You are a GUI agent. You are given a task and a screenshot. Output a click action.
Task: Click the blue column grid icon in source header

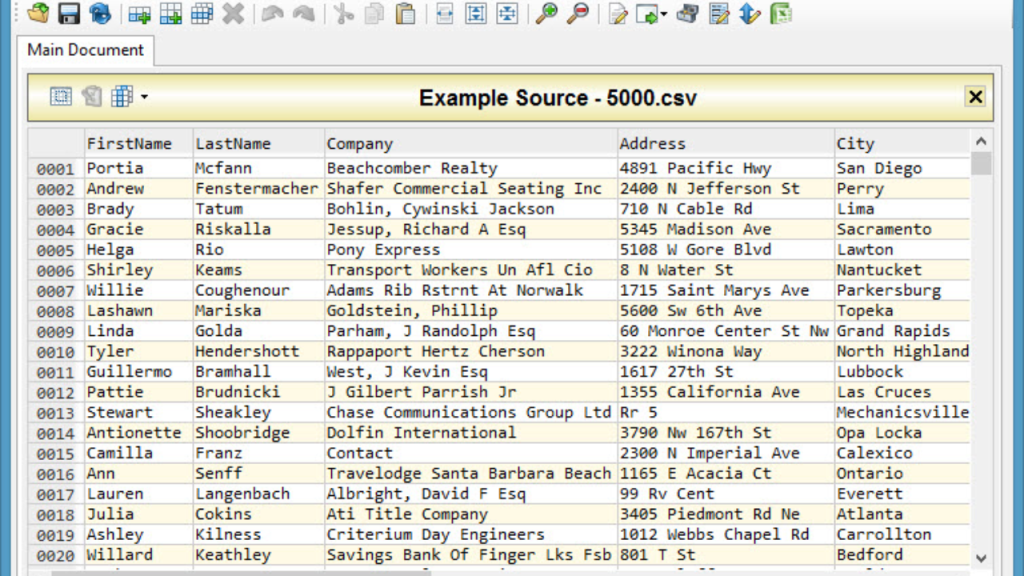coord(121,97)
